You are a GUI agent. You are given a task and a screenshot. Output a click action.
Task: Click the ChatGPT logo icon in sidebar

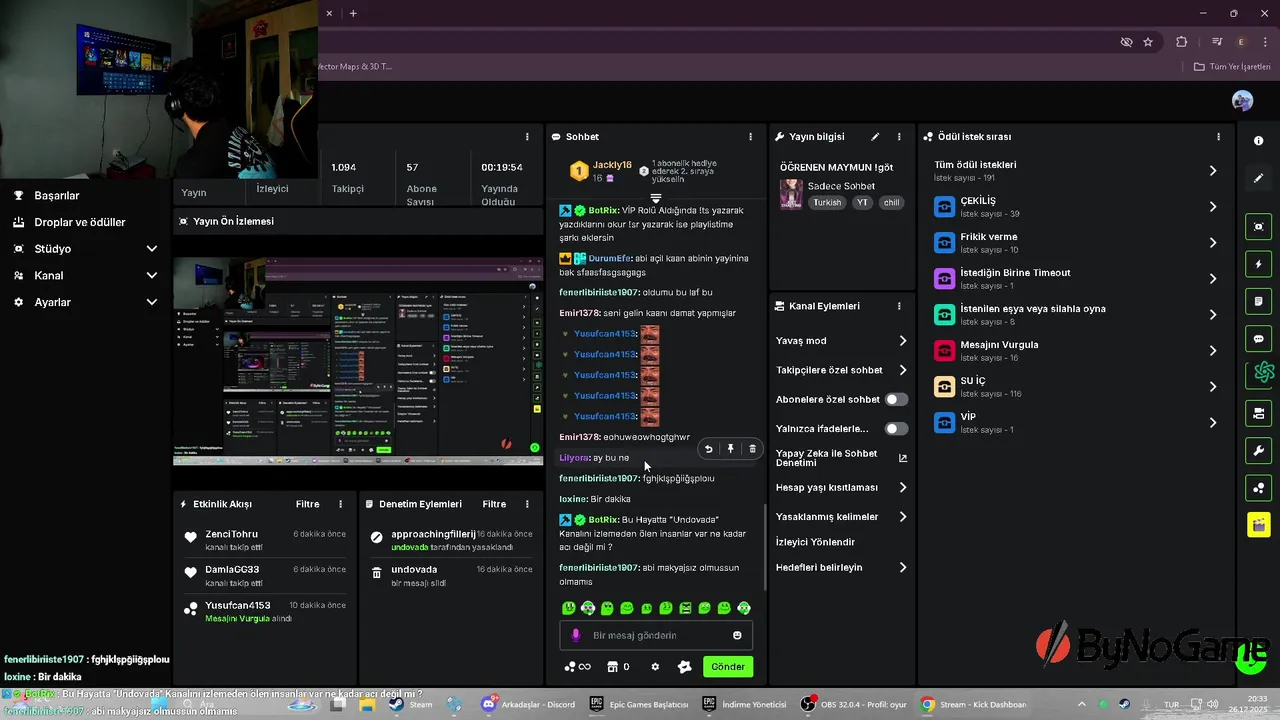[x=1264, y=373]
